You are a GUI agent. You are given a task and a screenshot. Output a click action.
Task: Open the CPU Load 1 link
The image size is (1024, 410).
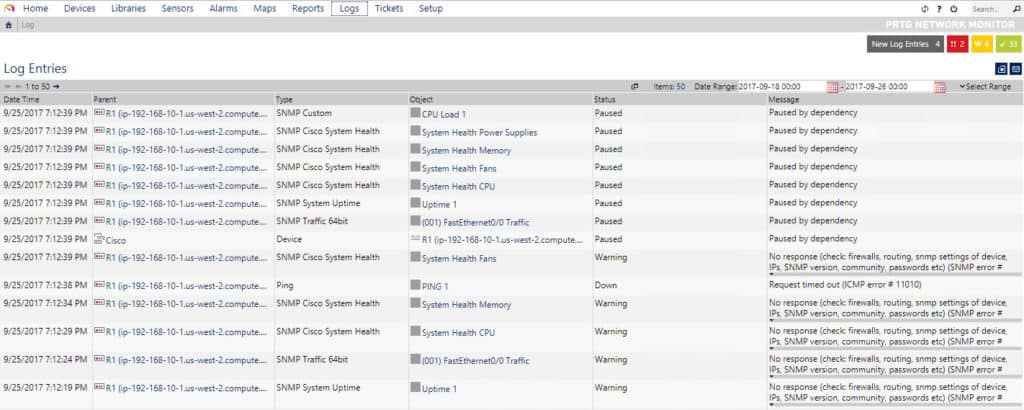[x=444, y=114]
